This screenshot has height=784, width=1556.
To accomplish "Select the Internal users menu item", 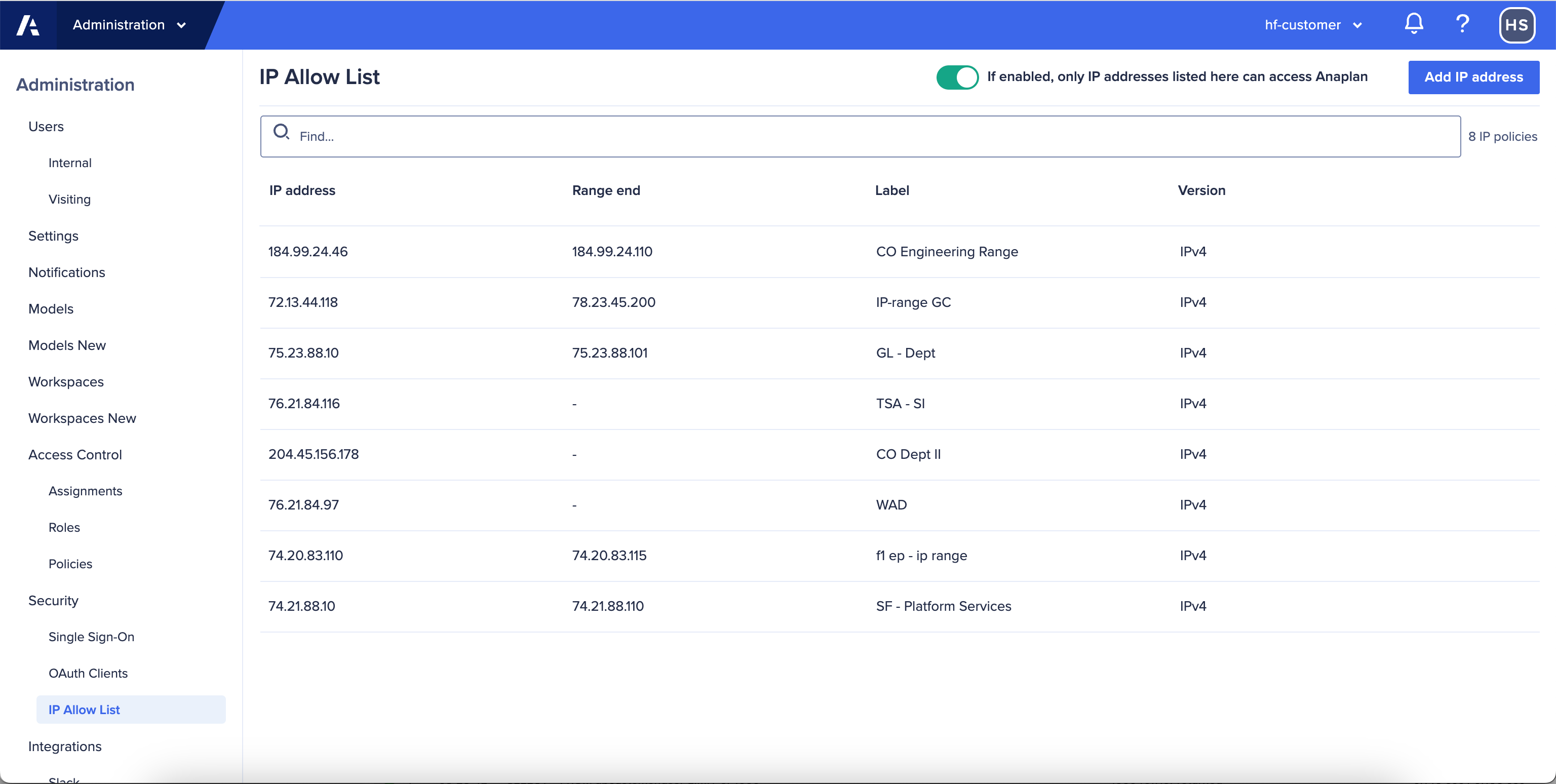I will pos(70,162).
